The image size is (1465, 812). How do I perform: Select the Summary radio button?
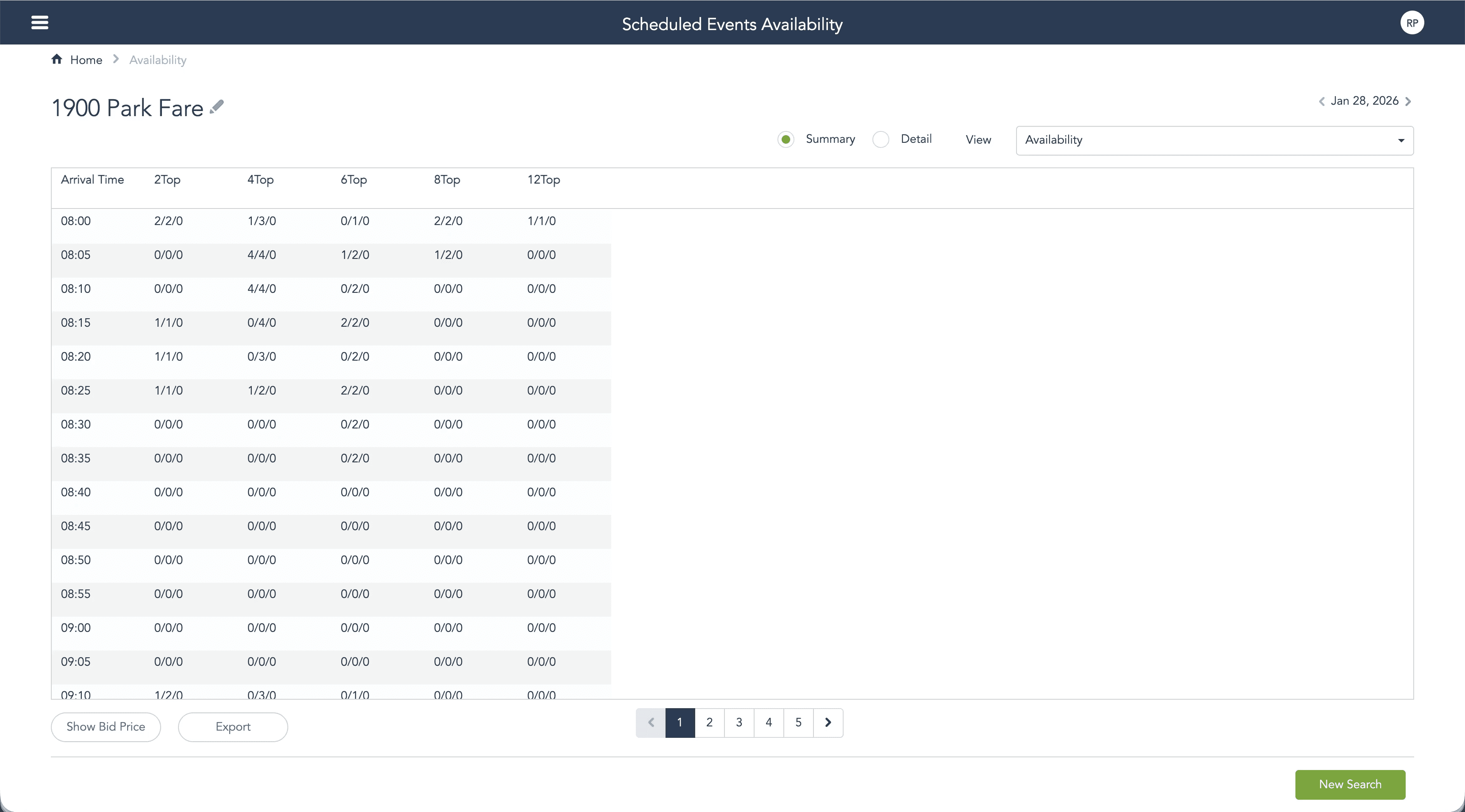(x=785, y=139)
